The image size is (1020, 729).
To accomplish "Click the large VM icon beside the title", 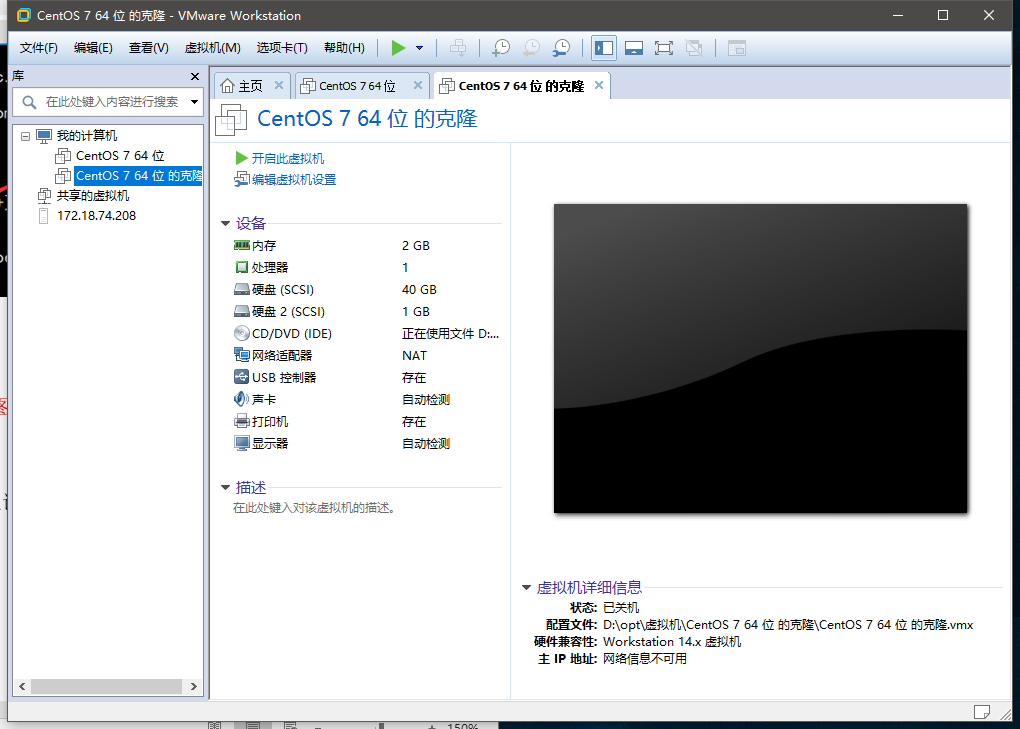I will 231,120.
